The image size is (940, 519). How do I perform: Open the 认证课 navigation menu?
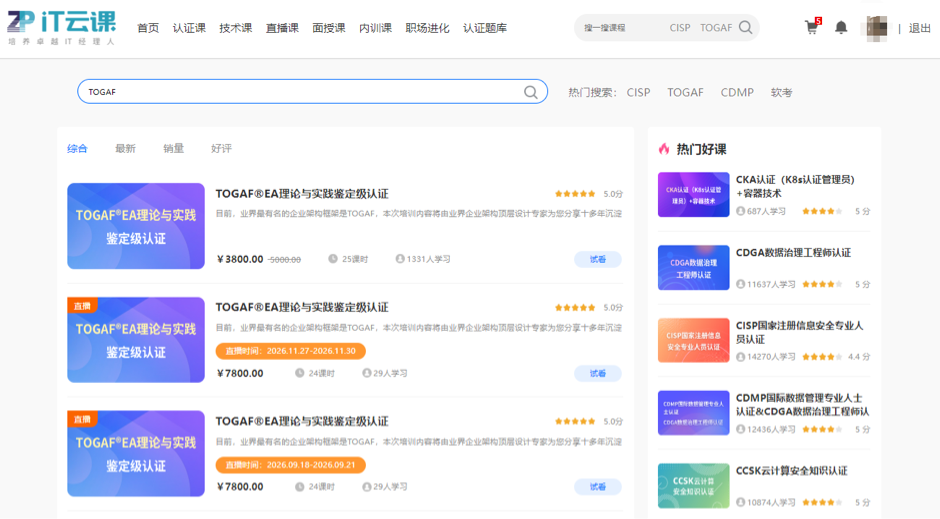189,28
